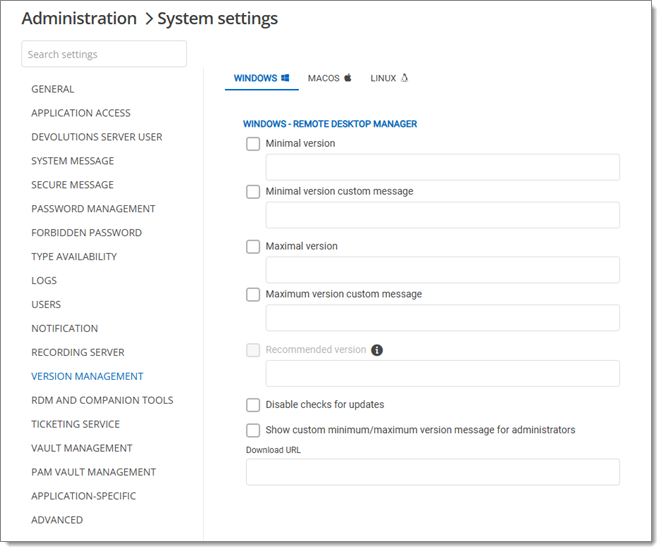Open the Linux tab
Viewport: 662px width, 552px height.
coord(389,78)
